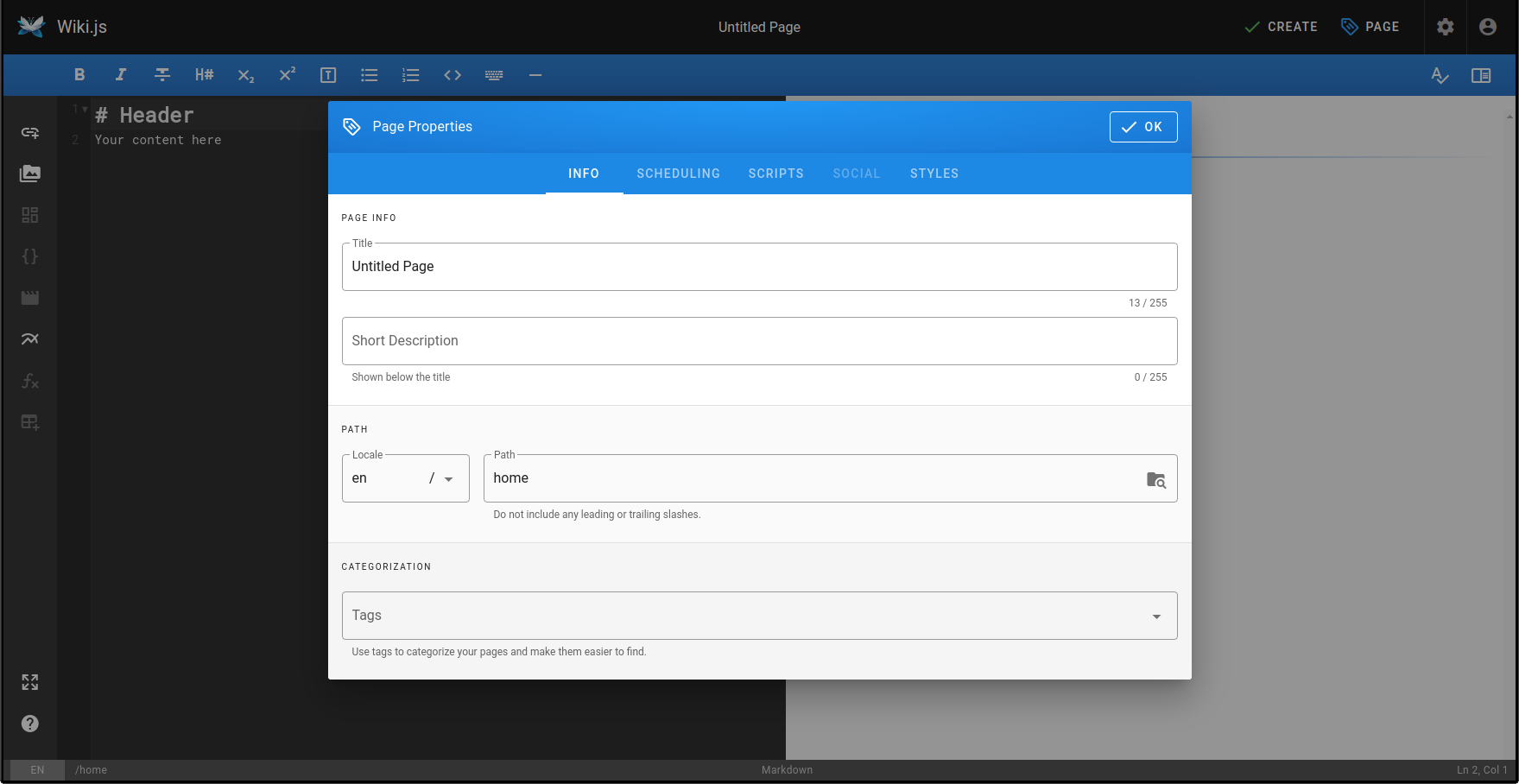The image size is (1519, 784).
Task: Open the Insert Assets sidebar icon
Action: (30, 174)
